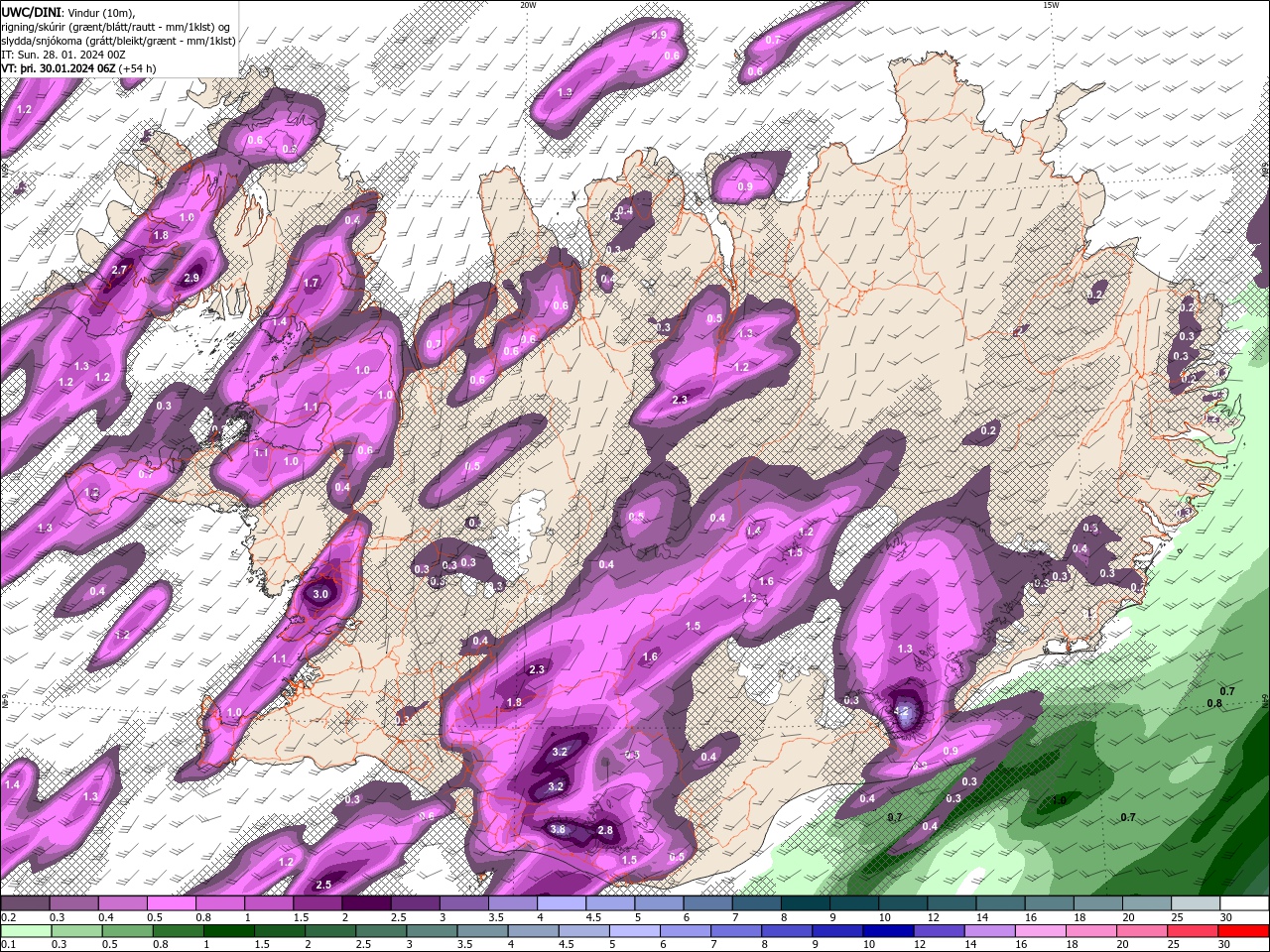The width and height of the screenshot is (1270, 952).
Task: Pick the darkest green swatch labeled 1 in bottom legend
Action: pos(230,931)
